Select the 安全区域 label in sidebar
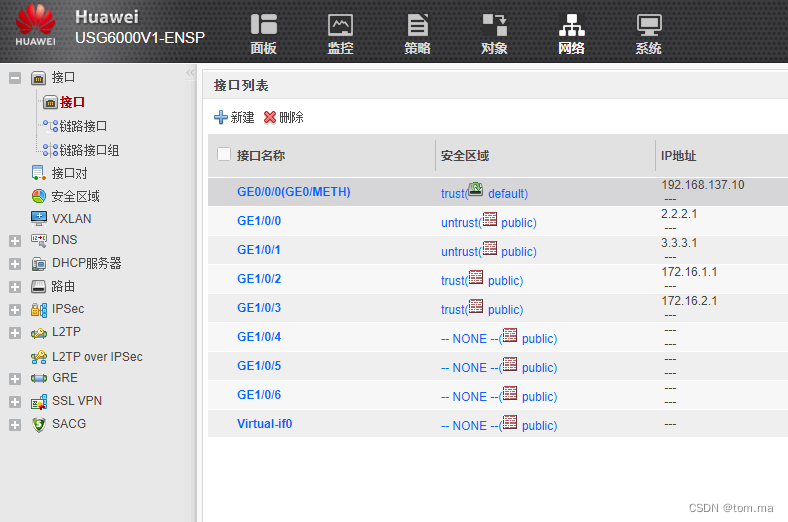Viewport: 788px width, 522px height. tap(75, 196)
